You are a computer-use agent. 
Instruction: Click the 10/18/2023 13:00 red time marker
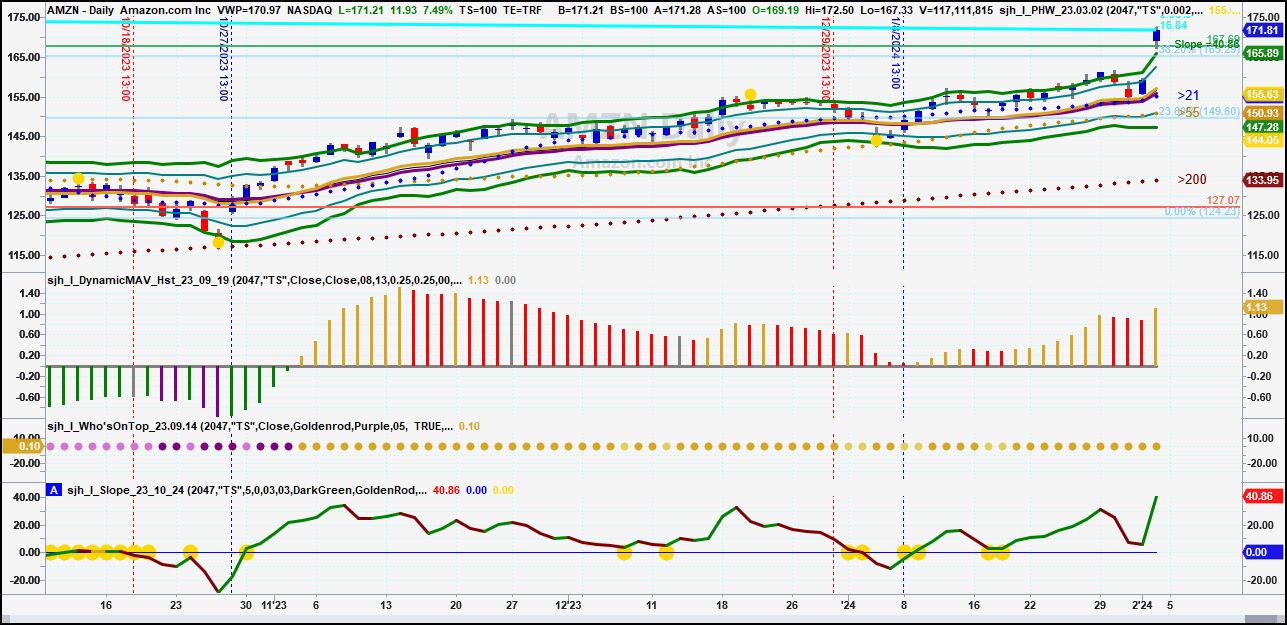tap(126, 59)
